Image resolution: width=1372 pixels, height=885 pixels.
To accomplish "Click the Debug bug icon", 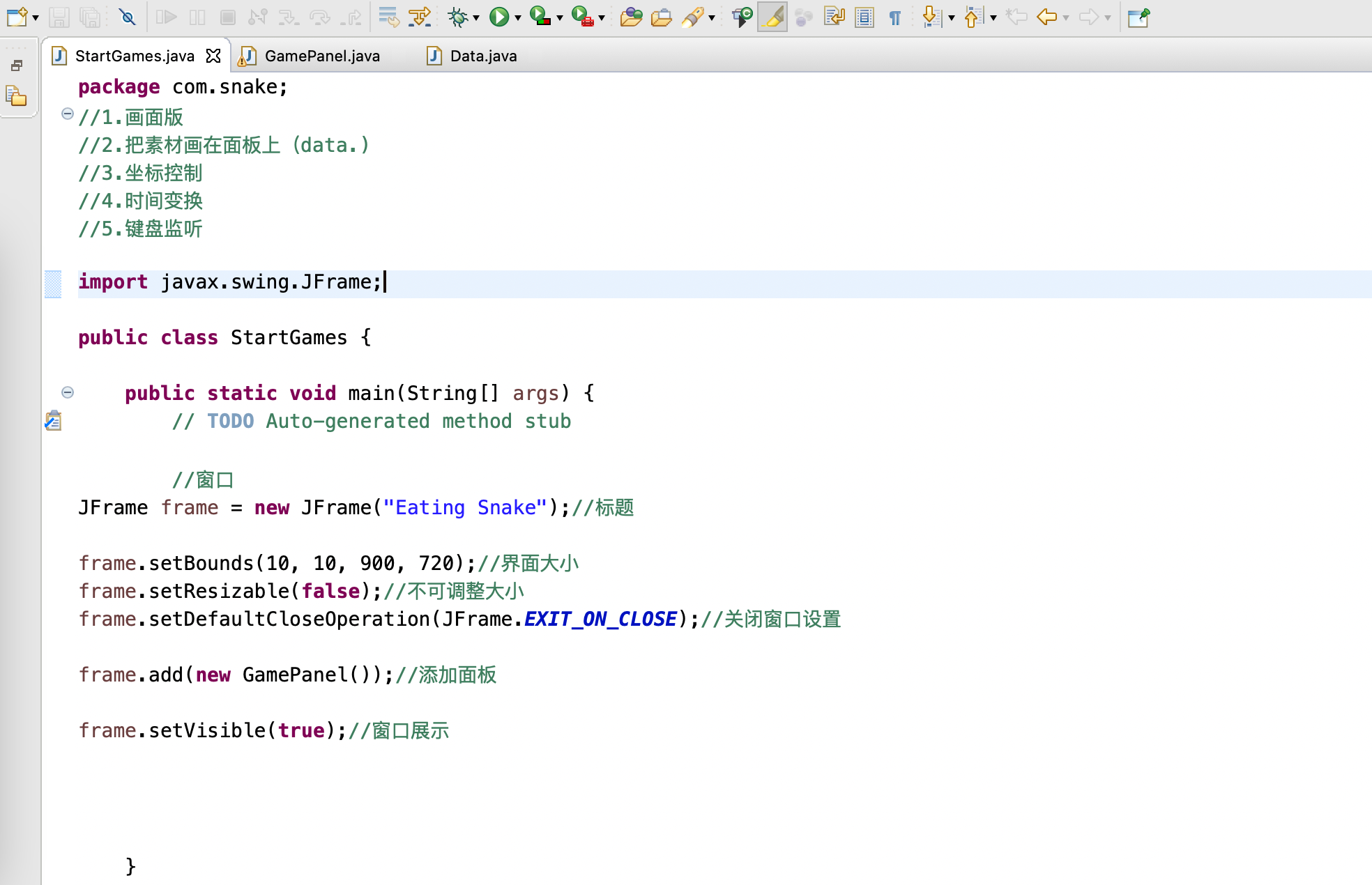I will point(458,17).
